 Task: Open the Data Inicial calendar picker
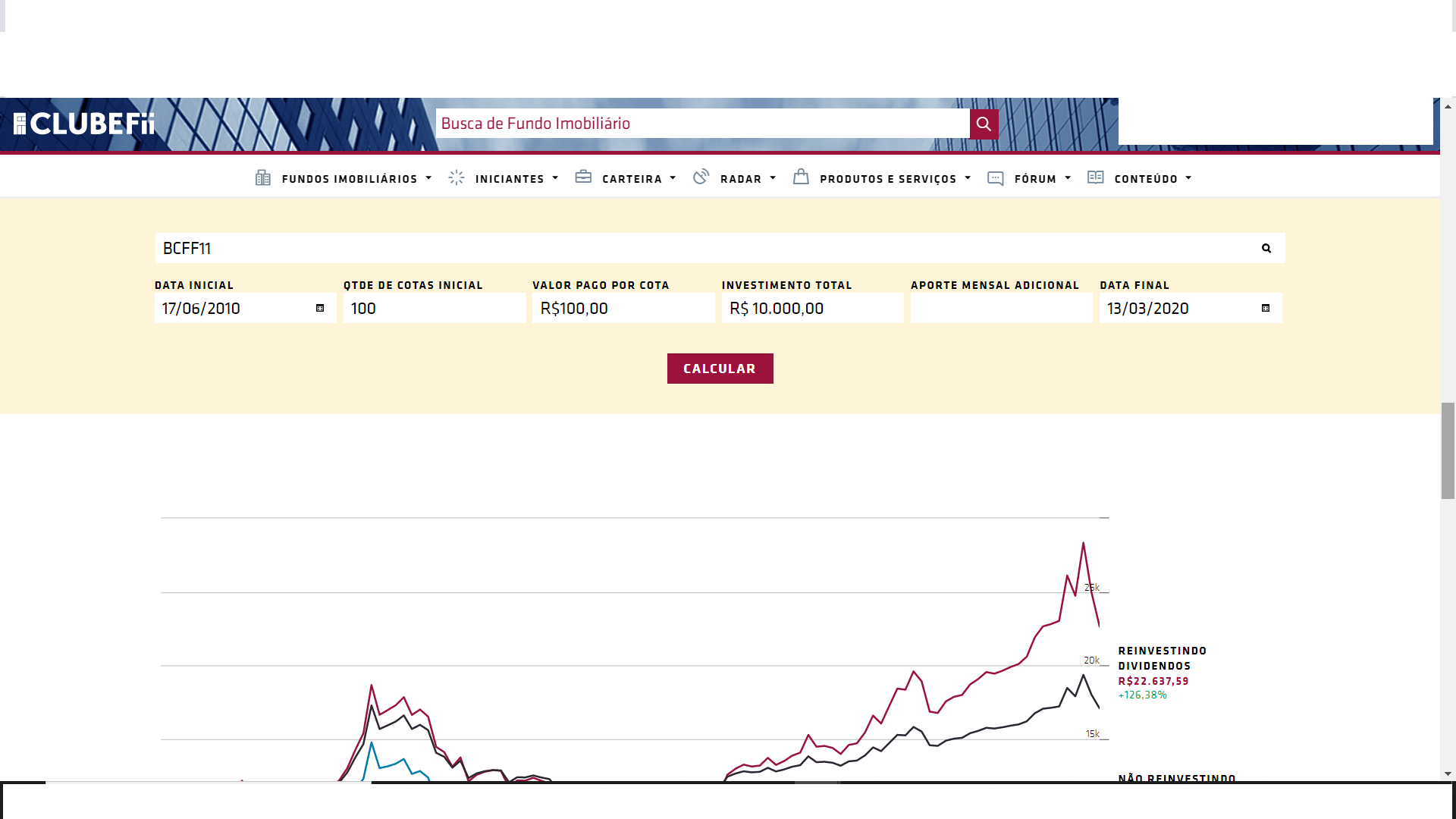click(x=320, y=308)
